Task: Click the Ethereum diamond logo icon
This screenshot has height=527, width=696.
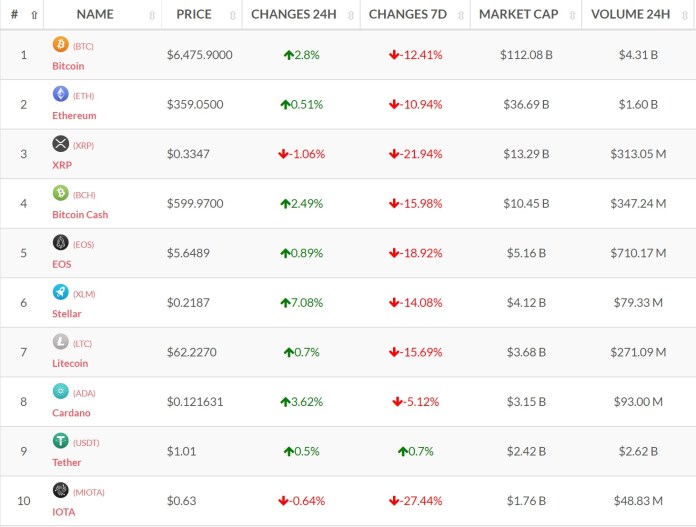Action: coord(61,94)
